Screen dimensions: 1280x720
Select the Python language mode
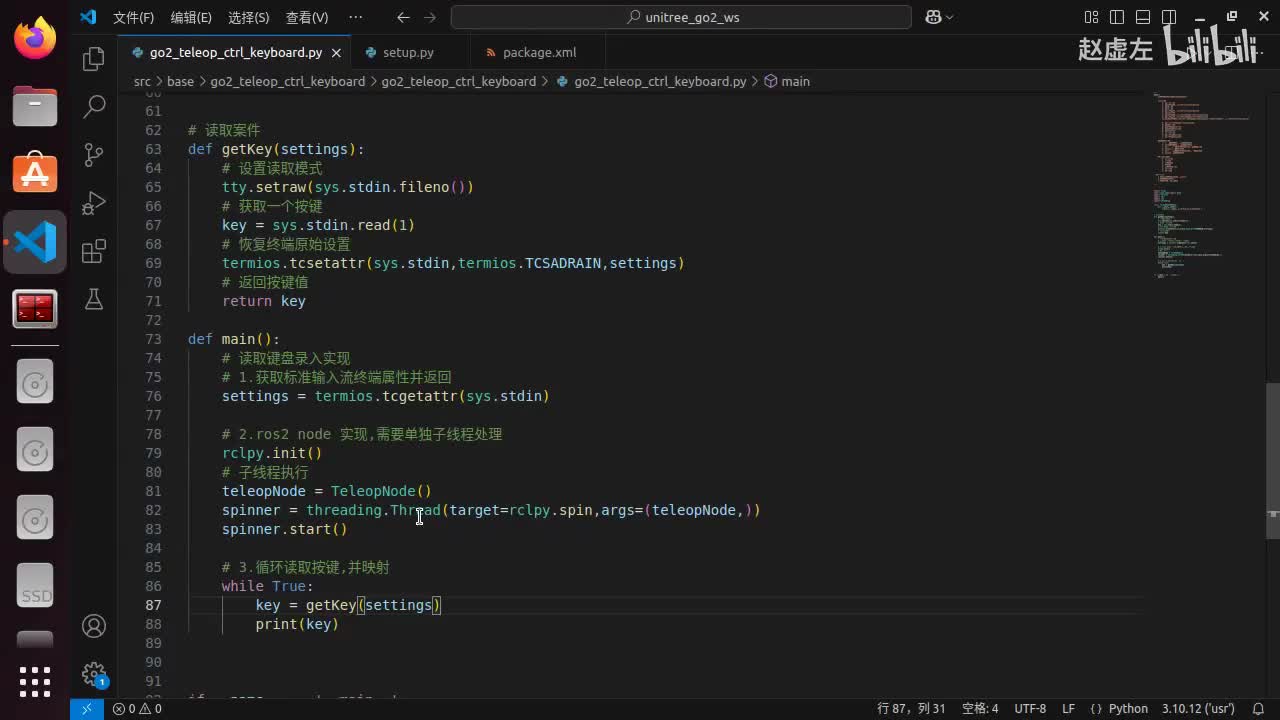click(x=1119, y=709)
